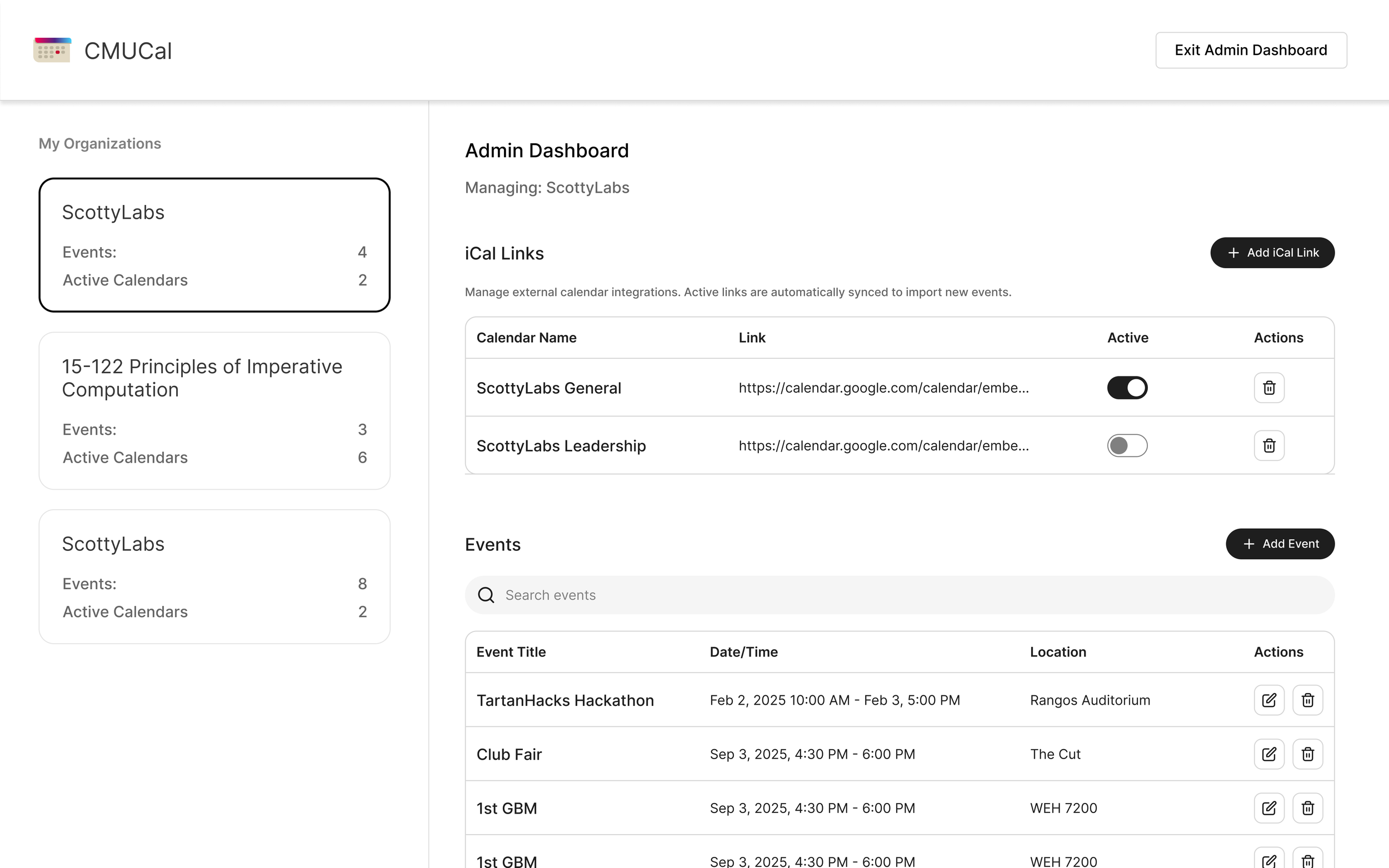Open the ScottyLabs General calendar link
Viewport: 1389px width, 868px height.
pos(883,388)
